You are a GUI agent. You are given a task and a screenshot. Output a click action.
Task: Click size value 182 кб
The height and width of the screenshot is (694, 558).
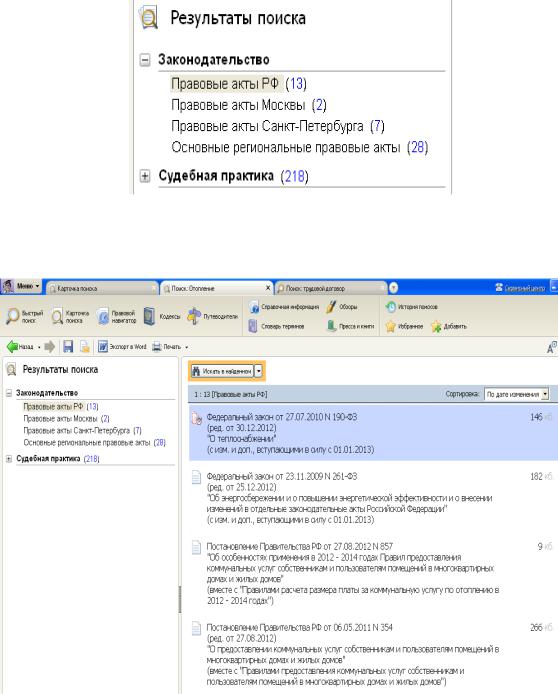(542, 476)
